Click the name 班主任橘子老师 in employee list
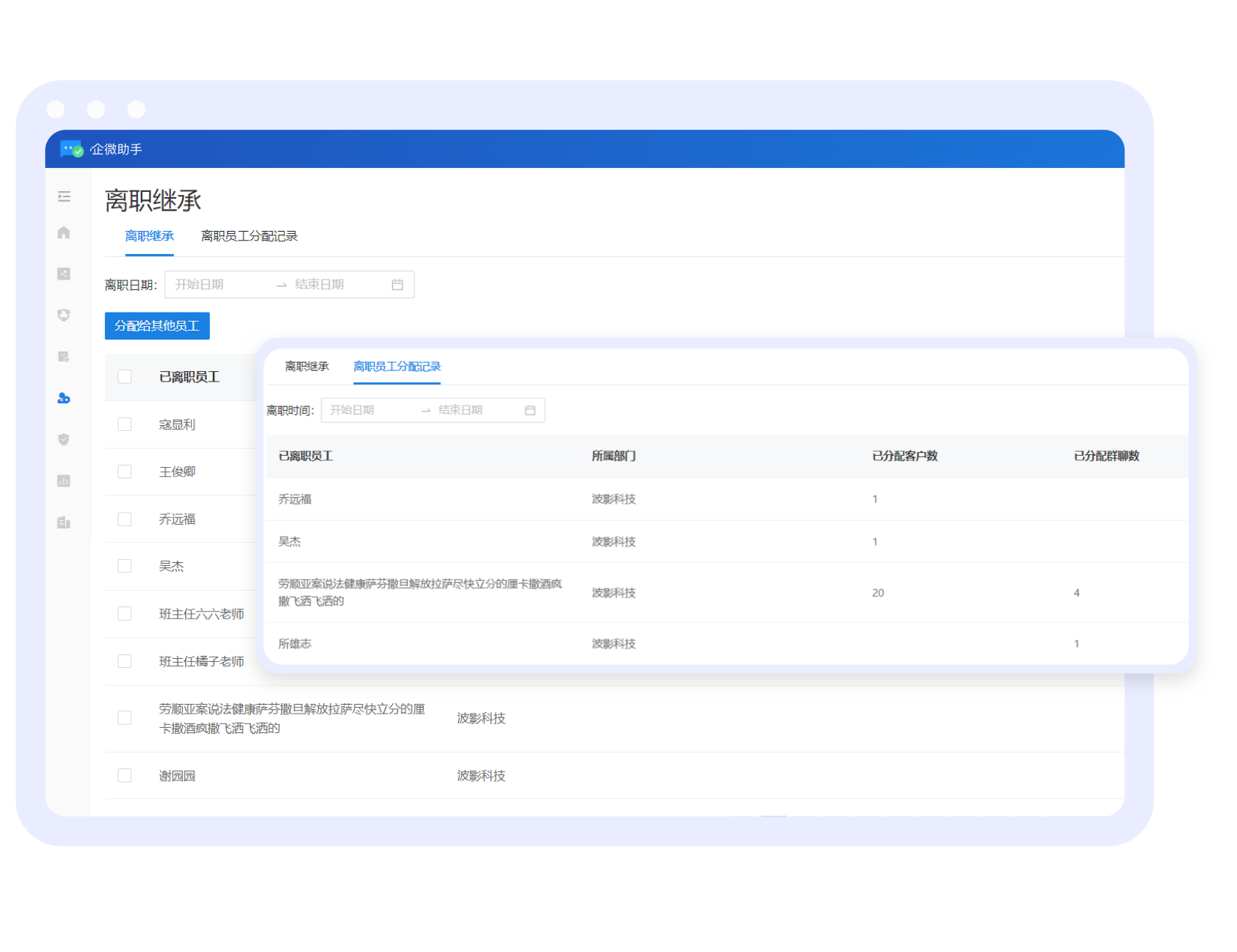Image resolution: width=1237 pixels, height=952 pixels. [x=202, y=661]
